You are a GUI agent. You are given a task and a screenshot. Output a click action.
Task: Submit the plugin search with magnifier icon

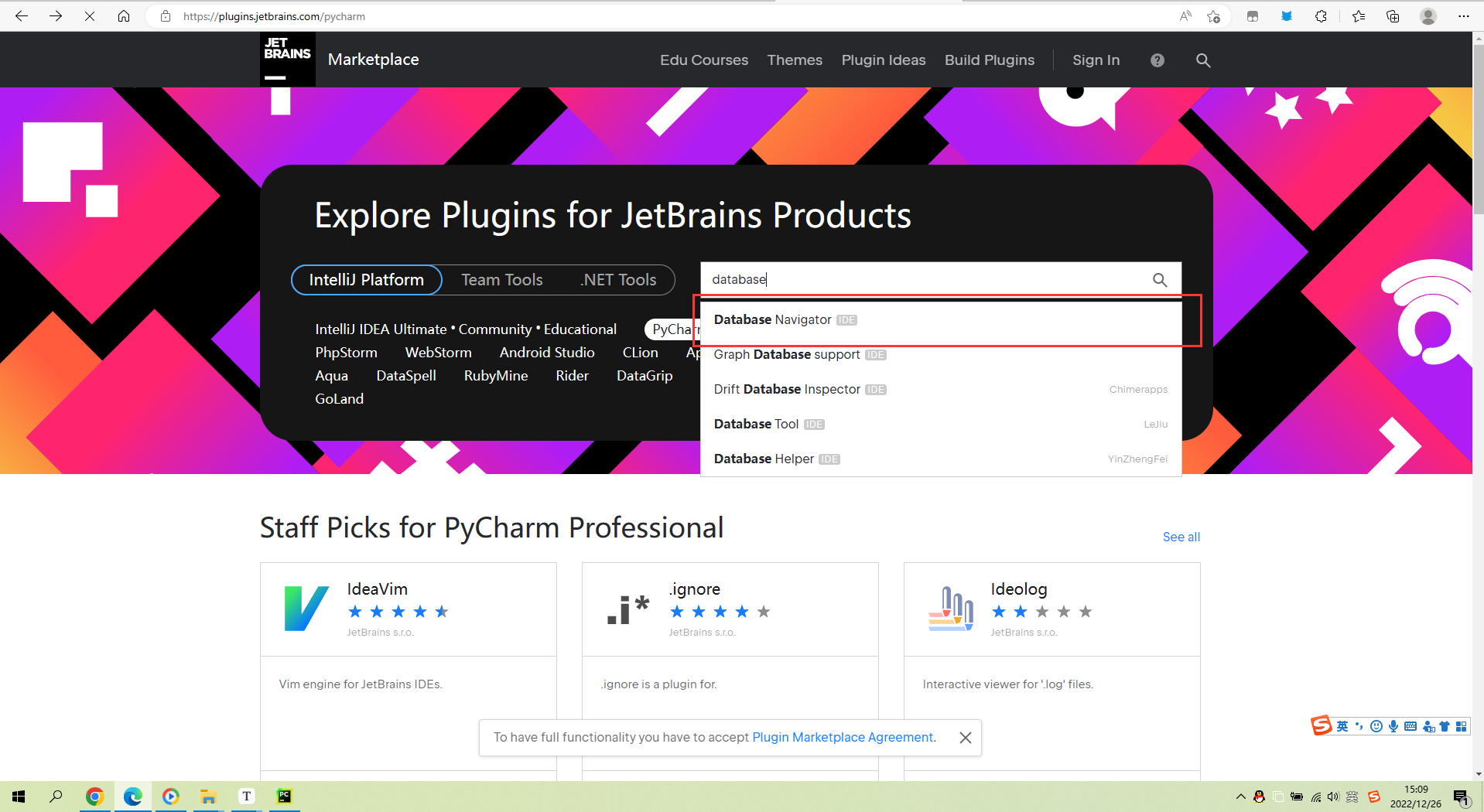click(1160, 280)
